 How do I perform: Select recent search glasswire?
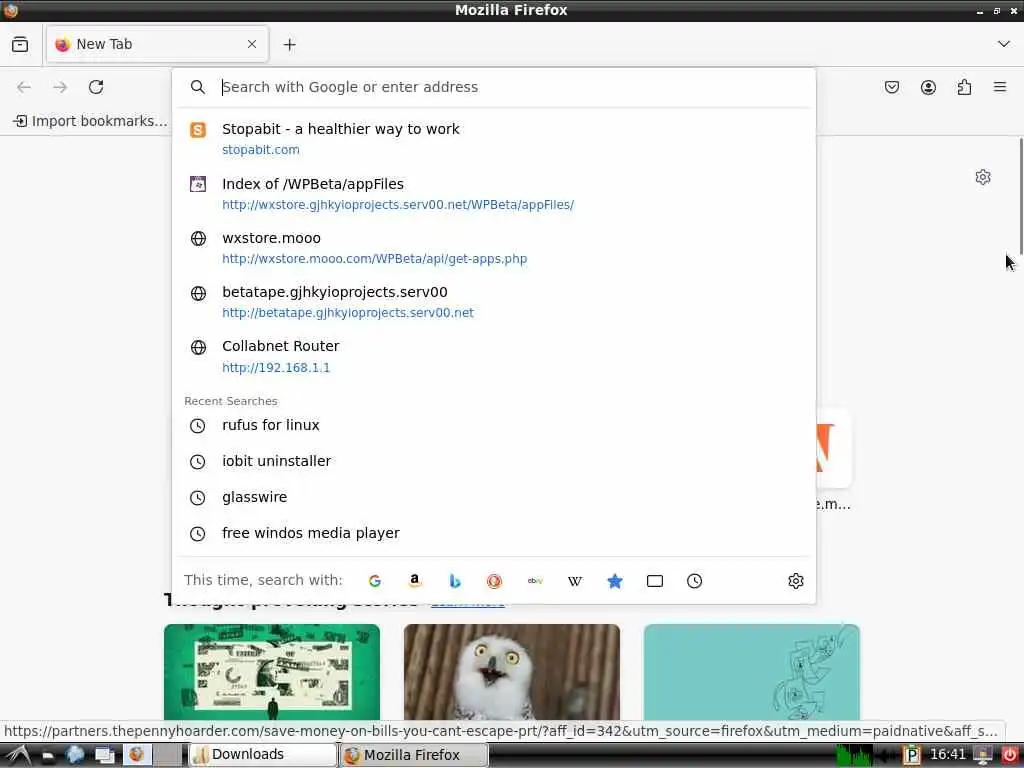pos(494,497)
